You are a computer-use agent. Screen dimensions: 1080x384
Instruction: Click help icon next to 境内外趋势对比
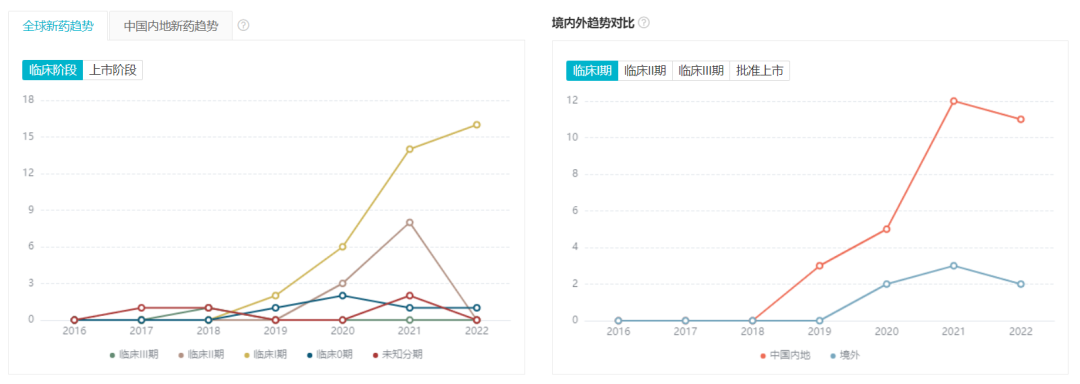[644, 23]
